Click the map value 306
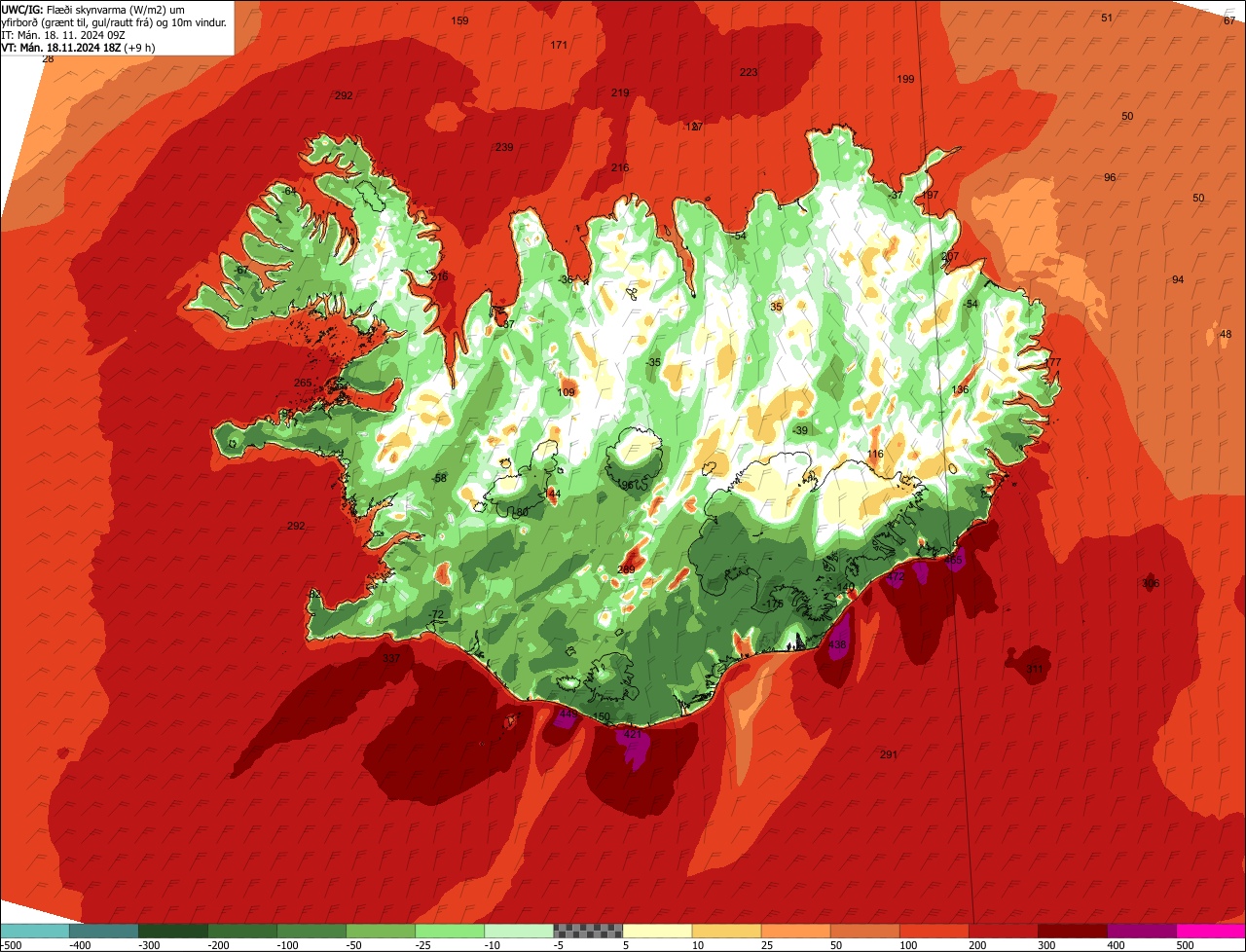This screenshot has width=1246, height=952. coord(1151,583)
